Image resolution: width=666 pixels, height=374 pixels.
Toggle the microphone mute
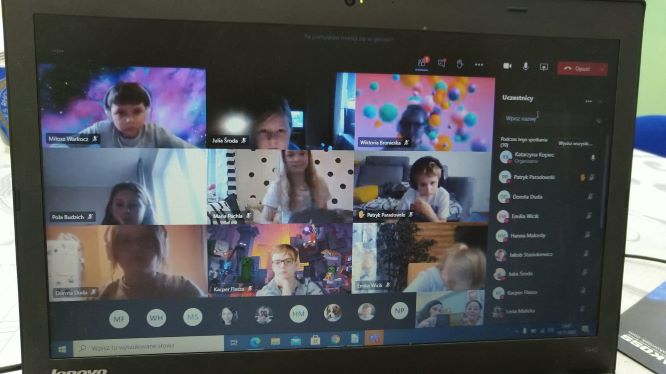525,66
